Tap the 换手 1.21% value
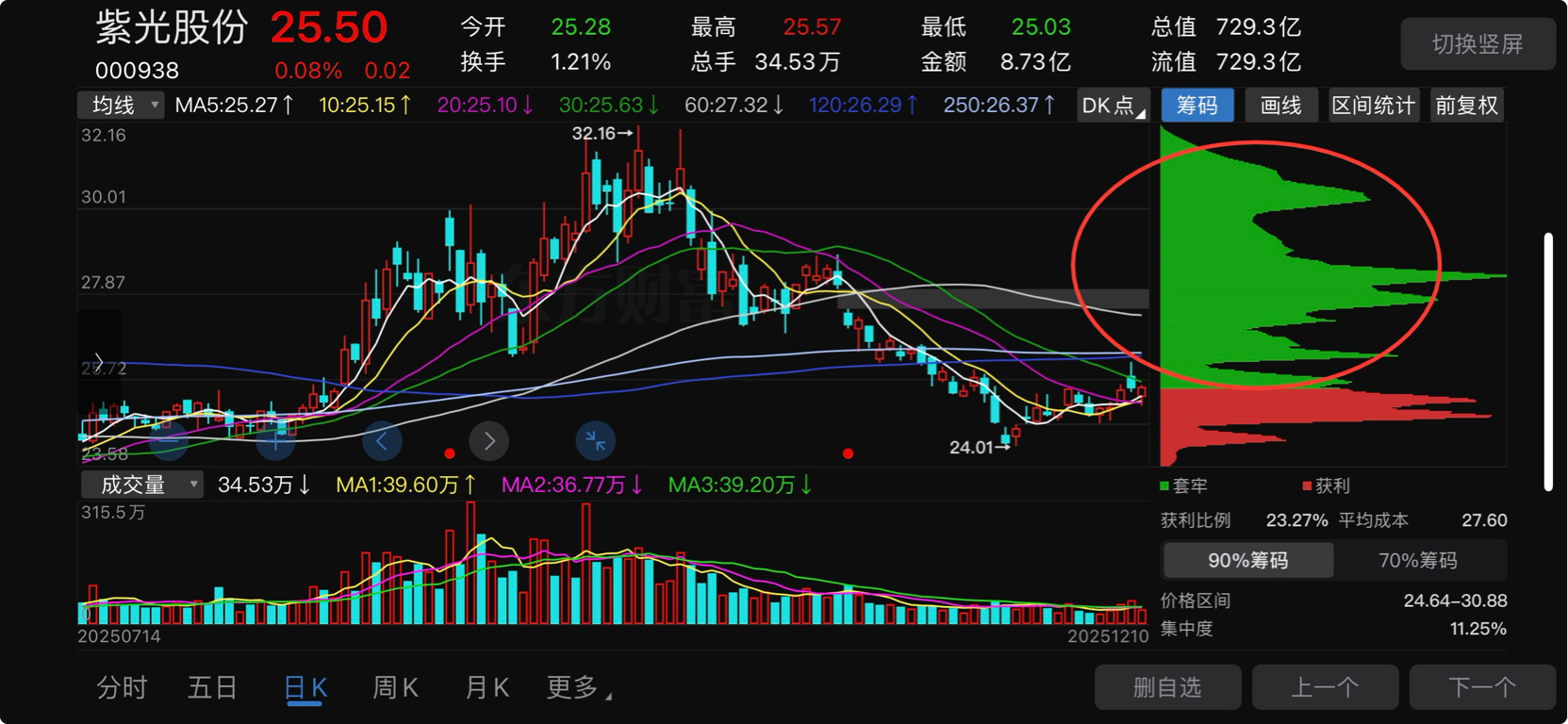The width and height of the screenshot is (1568, 724). click(581, 62)
